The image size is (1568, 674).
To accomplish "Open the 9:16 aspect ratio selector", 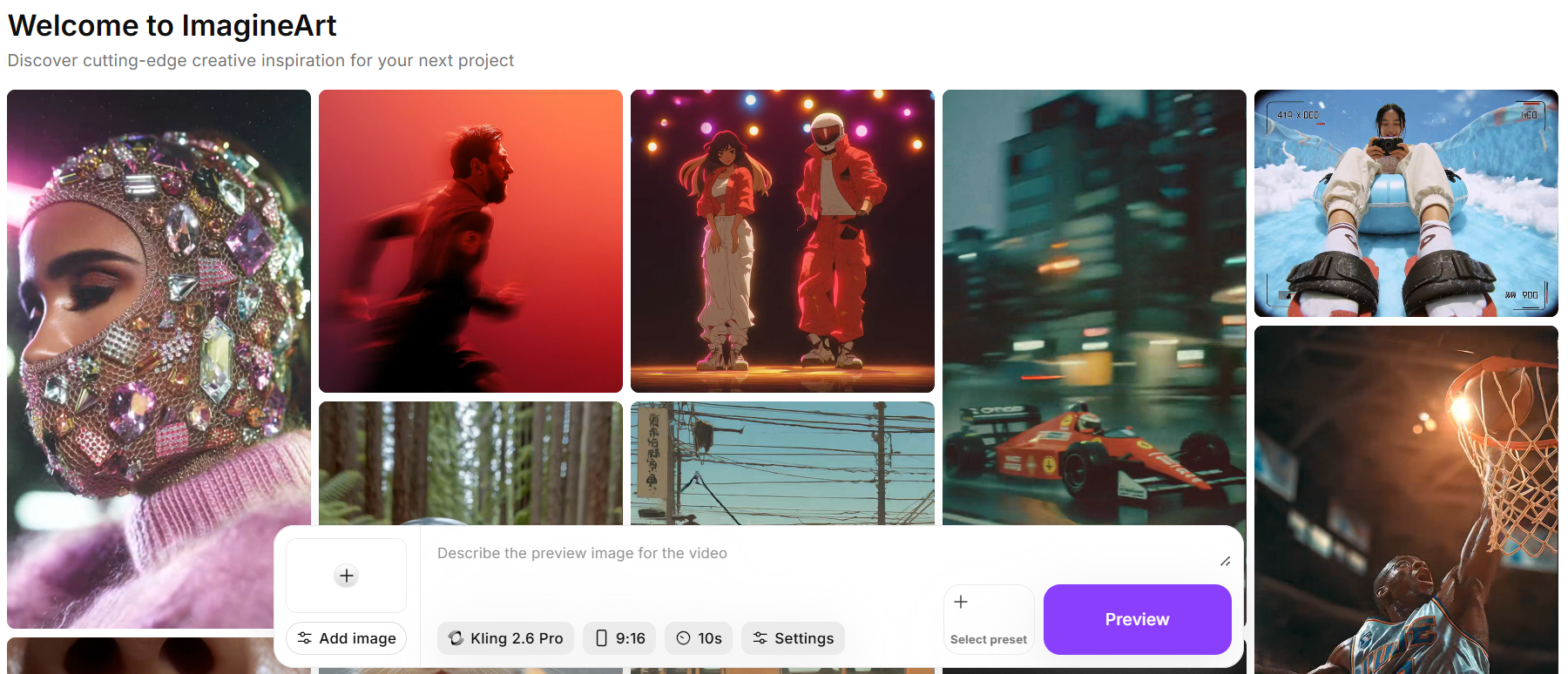I will [620, 638].
